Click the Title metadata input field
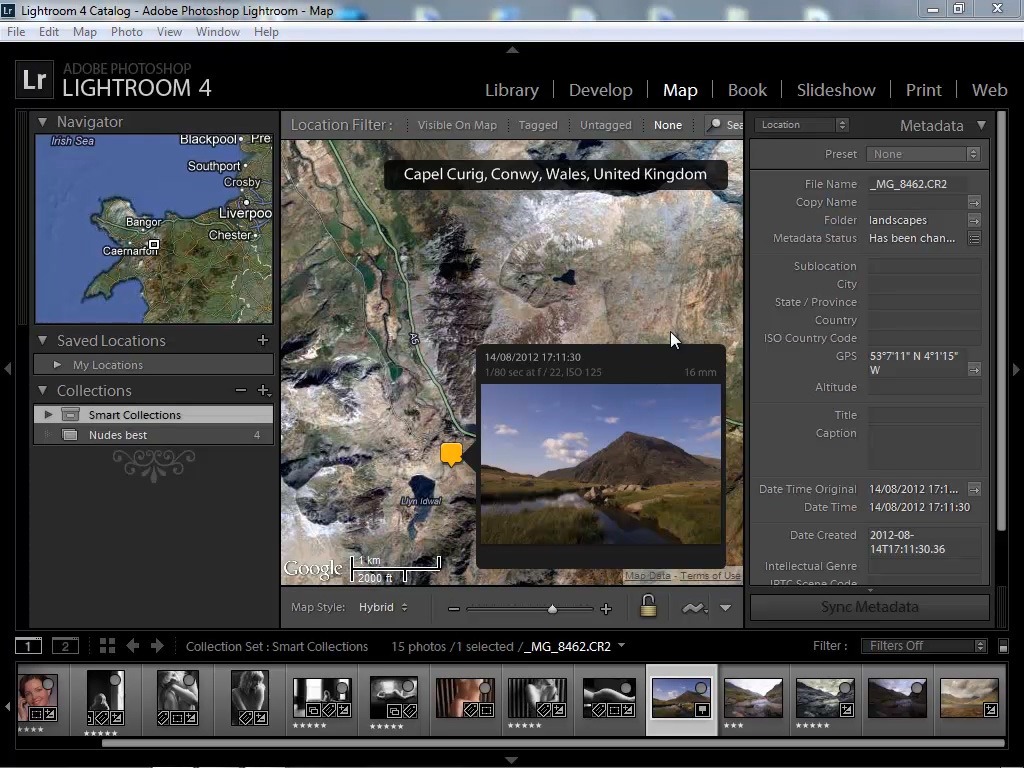The width and height of the screenshot is (1024, 768). (x=924, y=415)
